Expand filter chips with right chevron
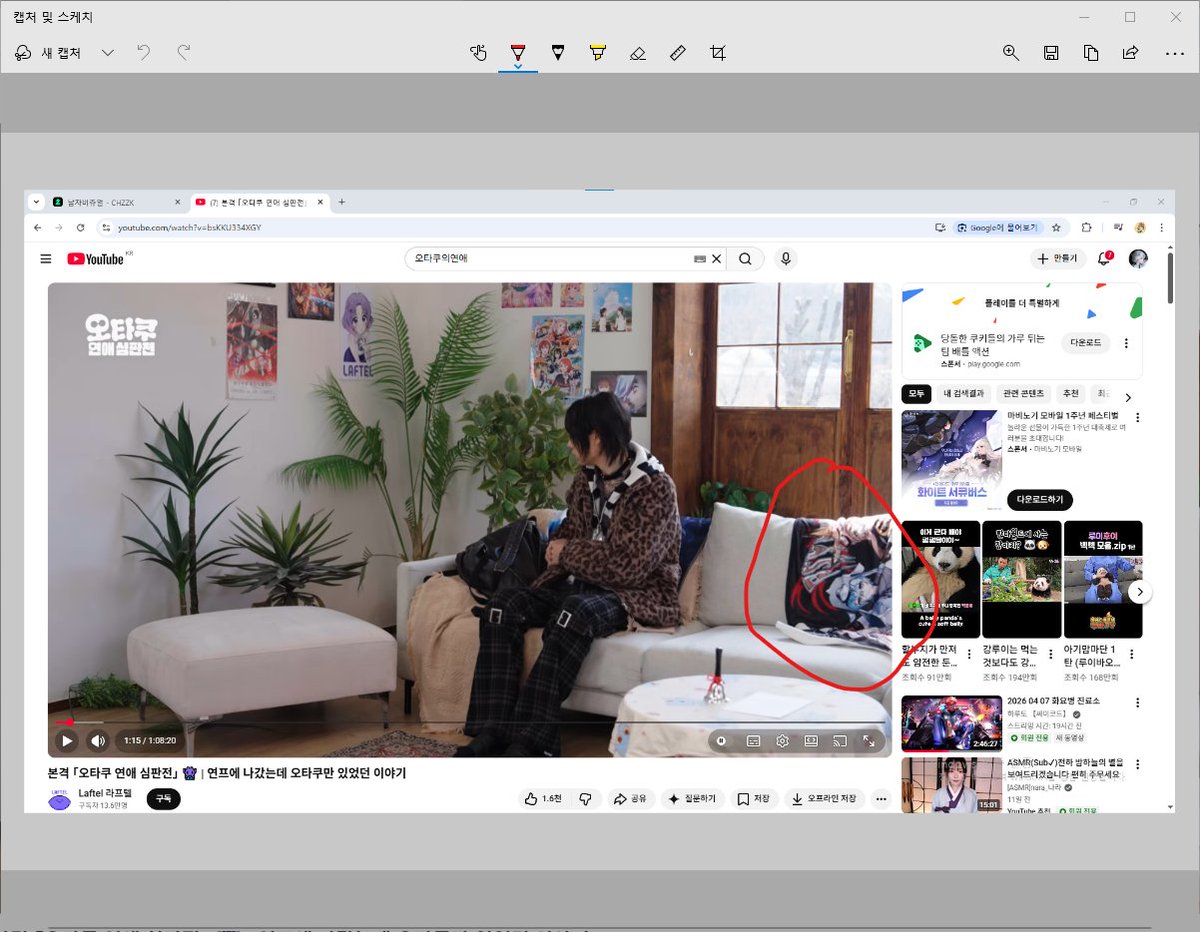This screenshot has height=932, width=1200. point(1128,397)
